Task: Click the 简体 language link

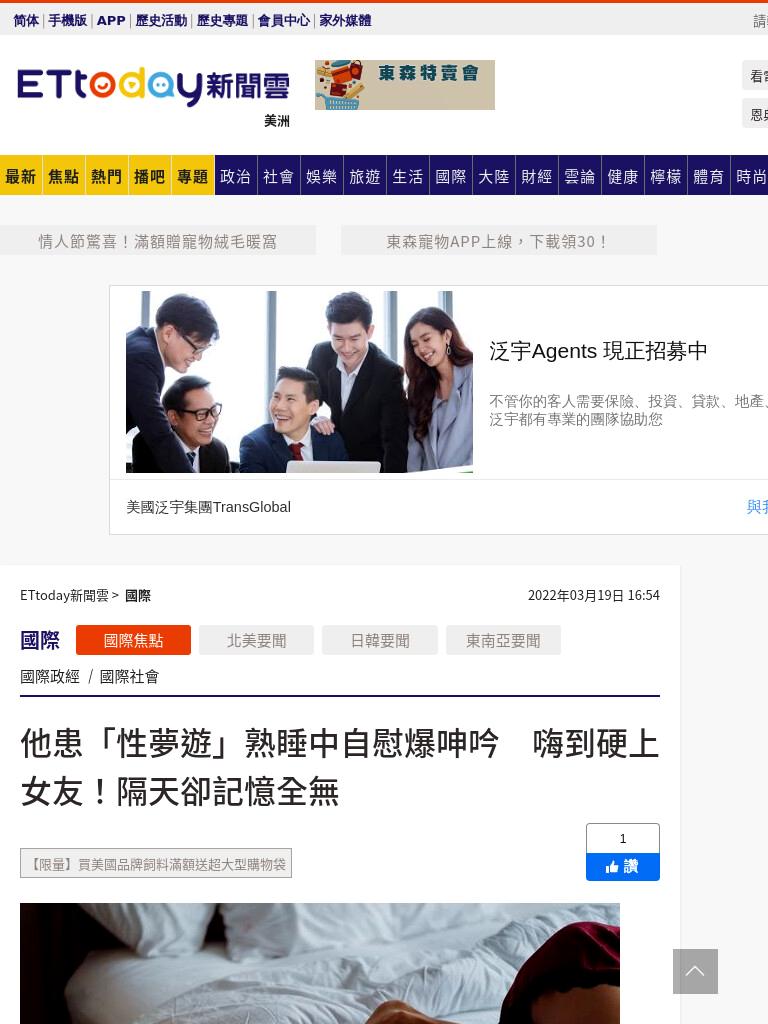Action: pos(26,20)
